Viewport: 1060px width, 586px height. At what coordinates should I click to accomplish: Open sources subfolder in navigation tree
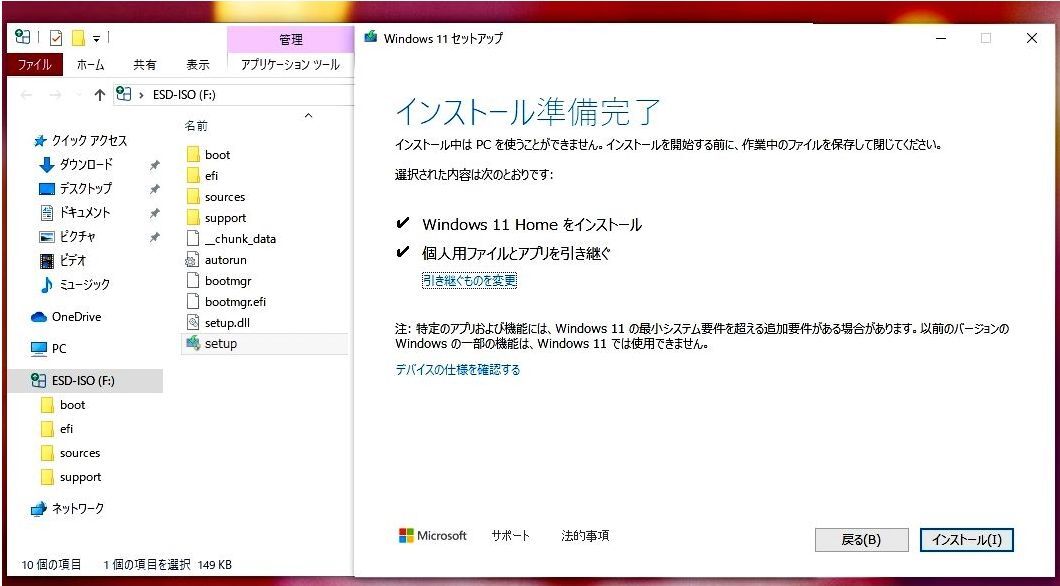click(70, 453)
